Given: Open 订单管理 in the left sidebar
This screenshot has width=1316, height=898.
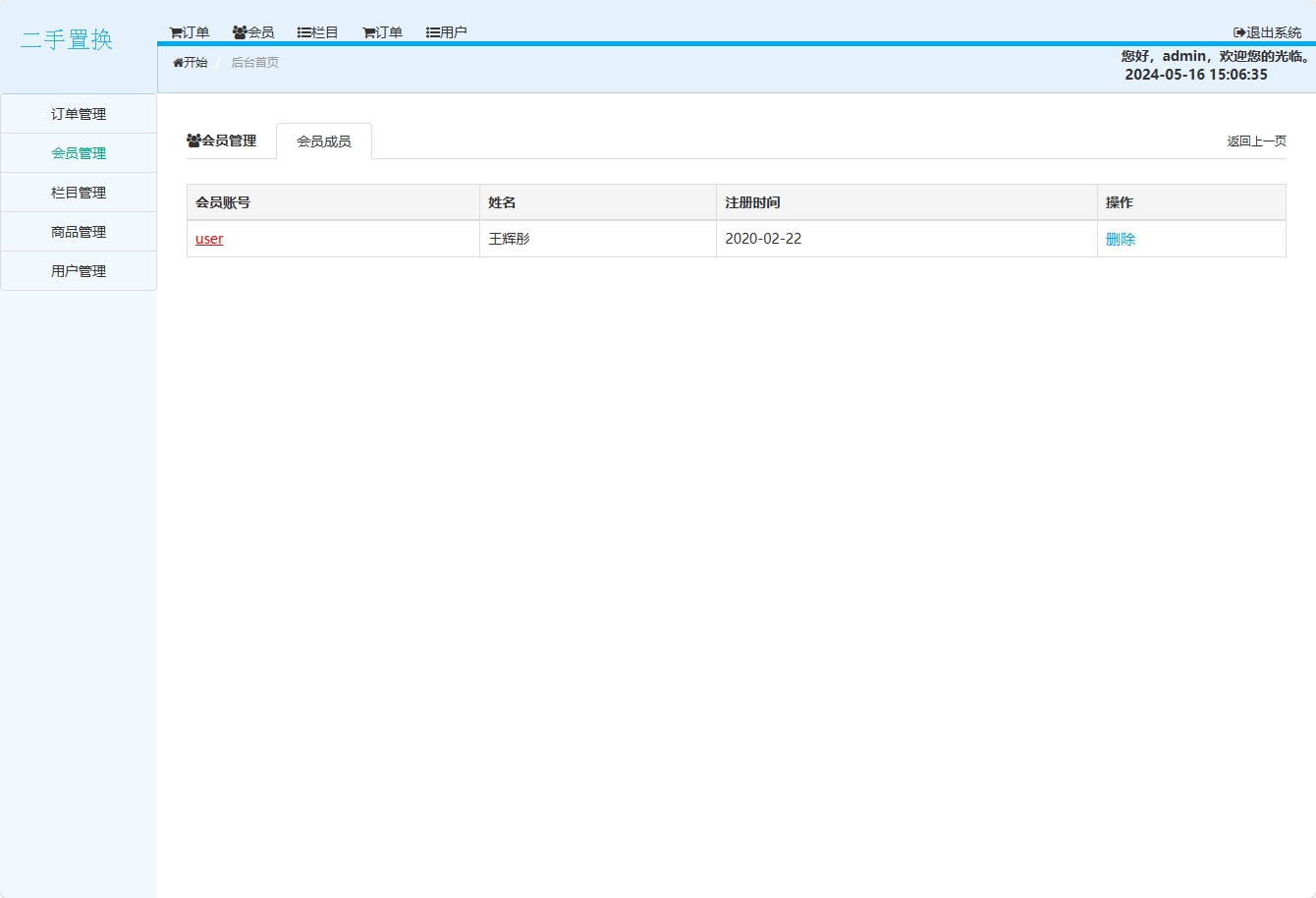Looking at the screenshot, I should click(x=79, y=114).
